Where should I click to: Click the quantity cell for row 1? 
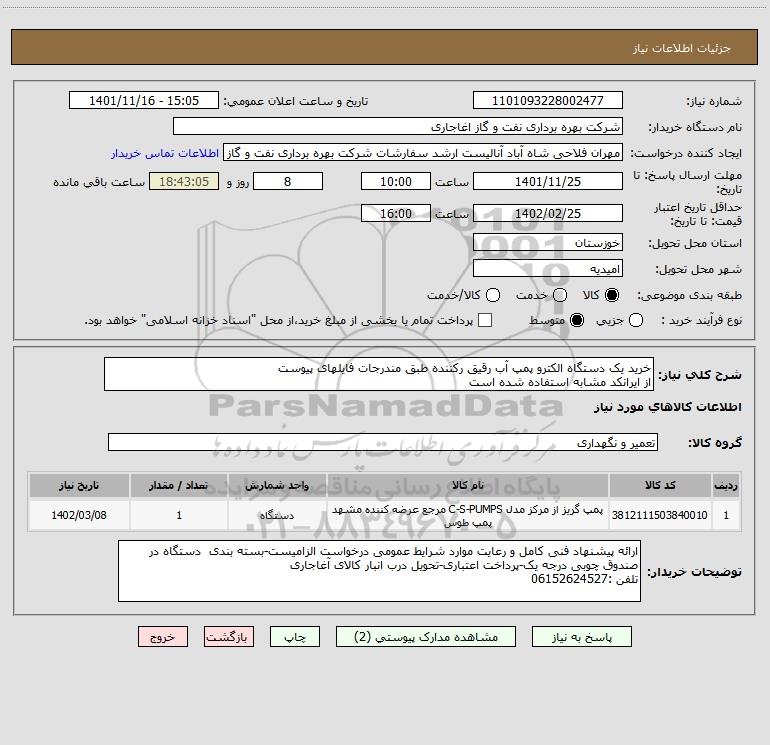(179, 515)
